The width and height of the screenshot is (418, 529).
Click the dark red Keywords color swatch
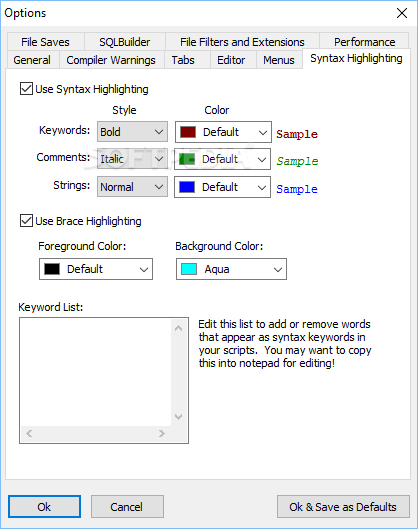[x=188, y=132]
